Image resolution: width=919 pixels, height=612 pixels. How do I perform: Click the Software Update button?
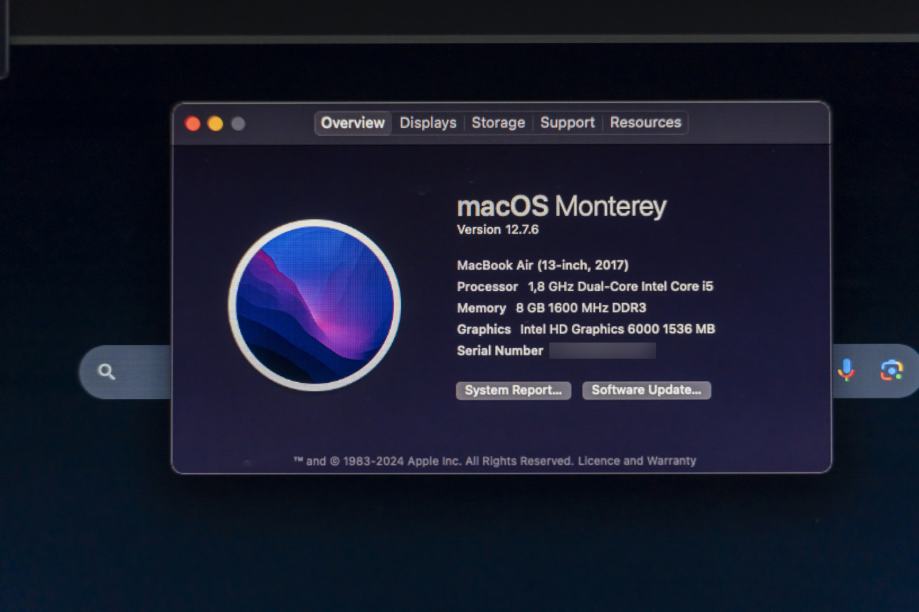point(646,390)
